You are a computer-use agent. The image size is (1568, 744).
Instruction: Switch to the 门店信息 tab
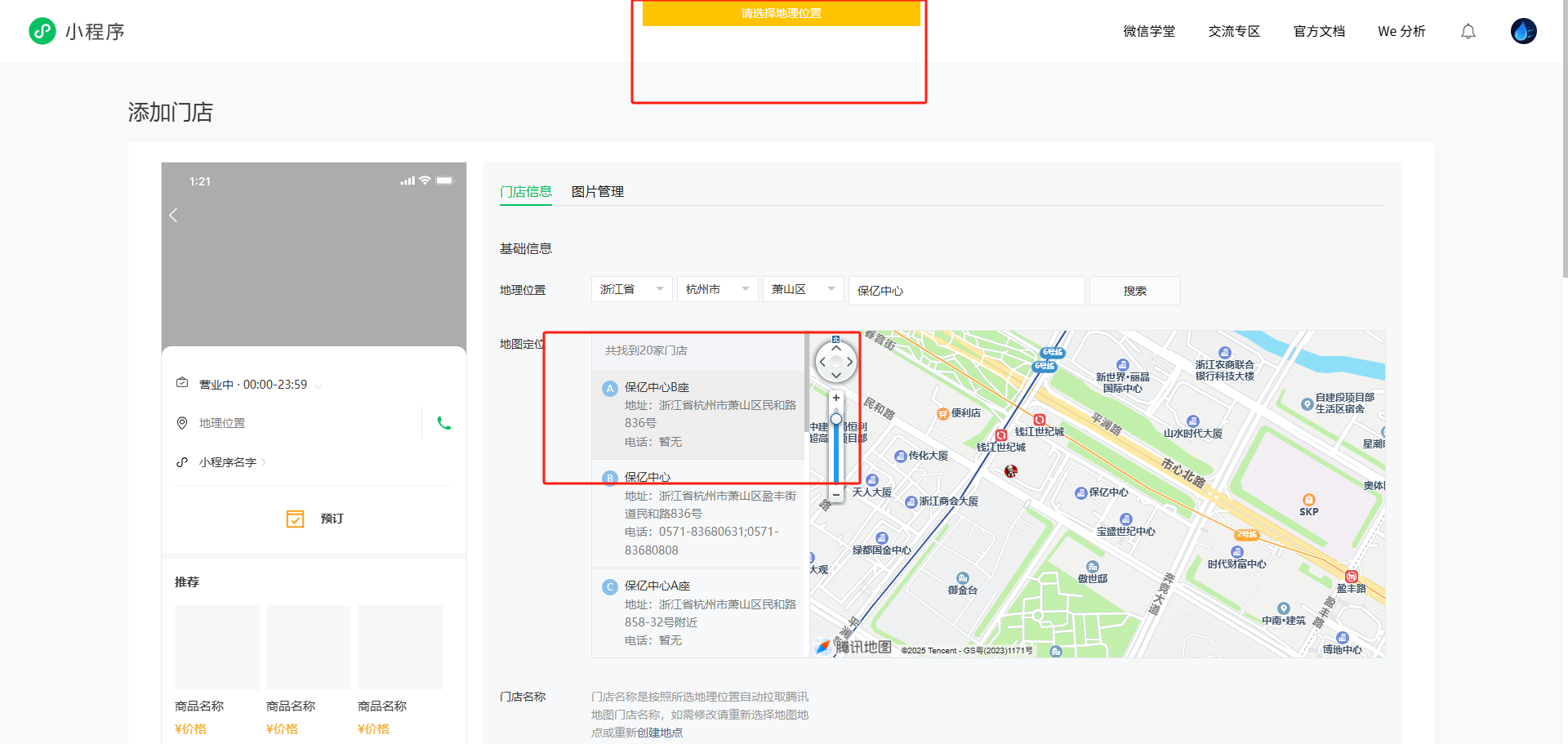(526, 192)
